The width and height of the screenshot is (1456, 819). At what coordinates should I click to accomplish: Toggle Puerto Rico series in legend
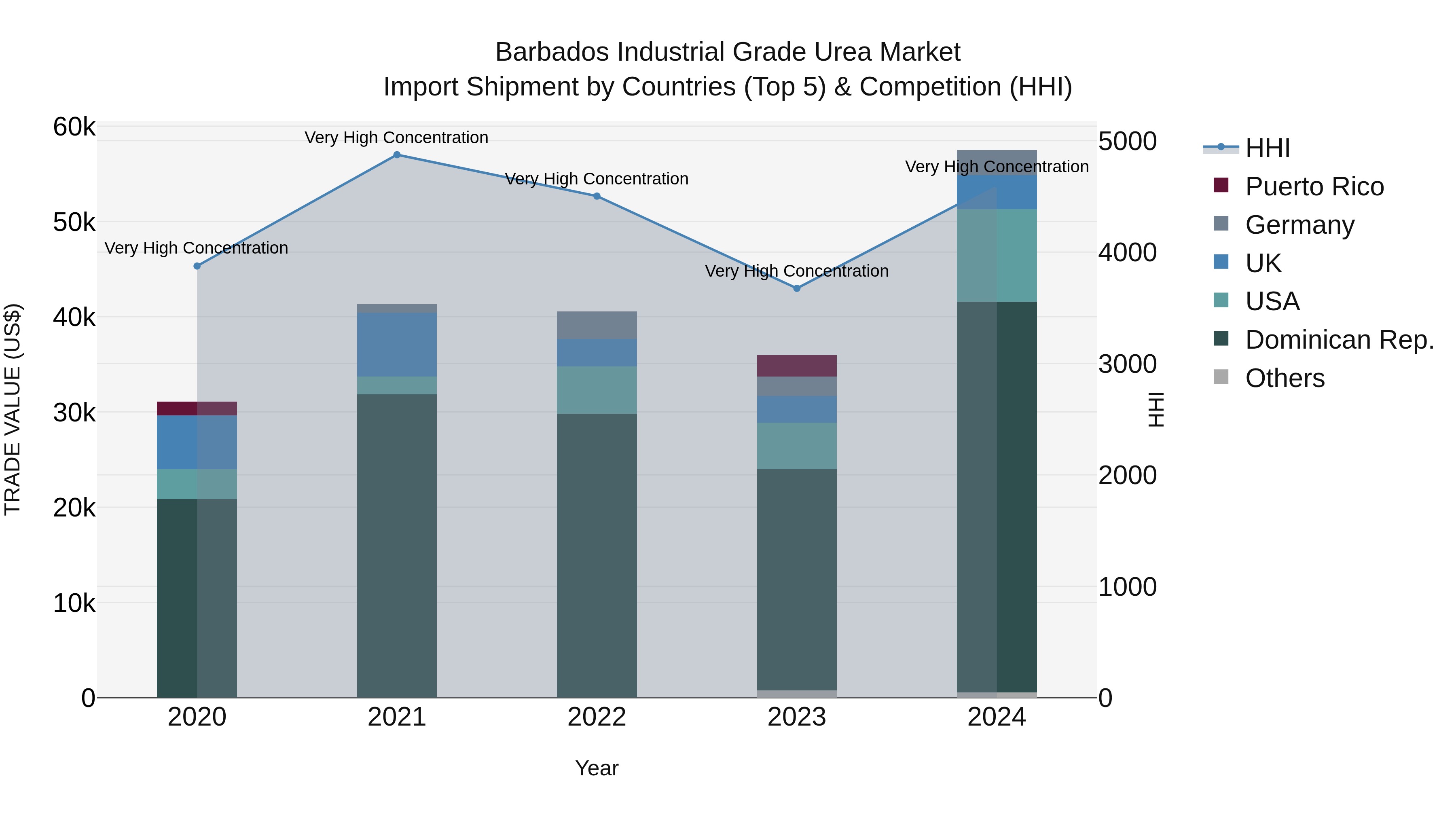[1298, 186]
